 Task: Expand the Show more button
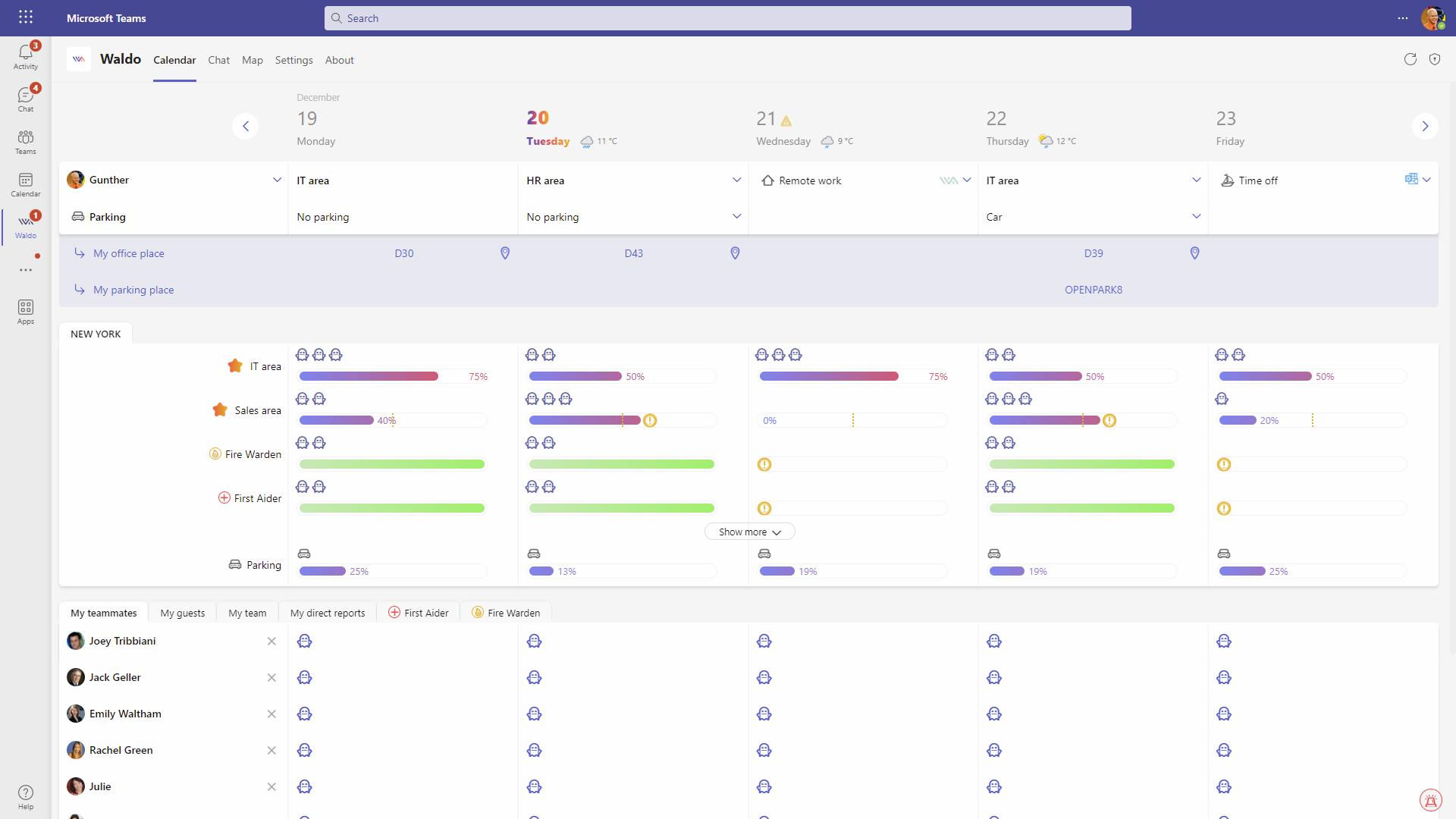(x=749, y=532)
